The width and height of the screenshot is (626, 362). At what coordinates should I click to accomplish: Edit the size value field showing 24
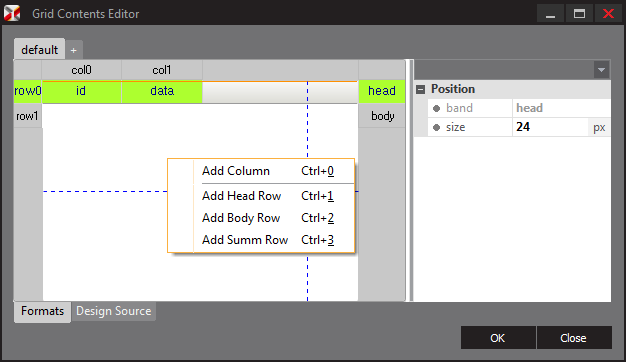coord(550,127)
